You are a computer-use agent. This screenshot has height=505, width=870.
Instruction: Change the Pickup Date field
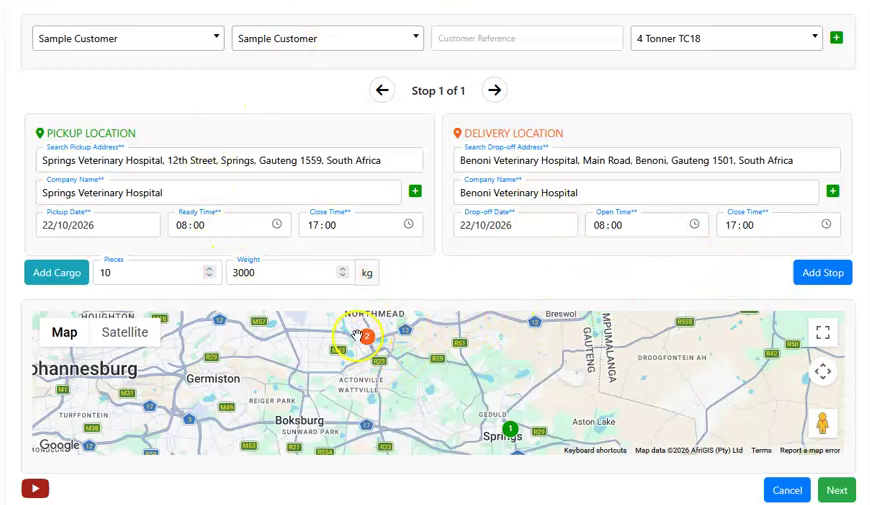point(98,225)
